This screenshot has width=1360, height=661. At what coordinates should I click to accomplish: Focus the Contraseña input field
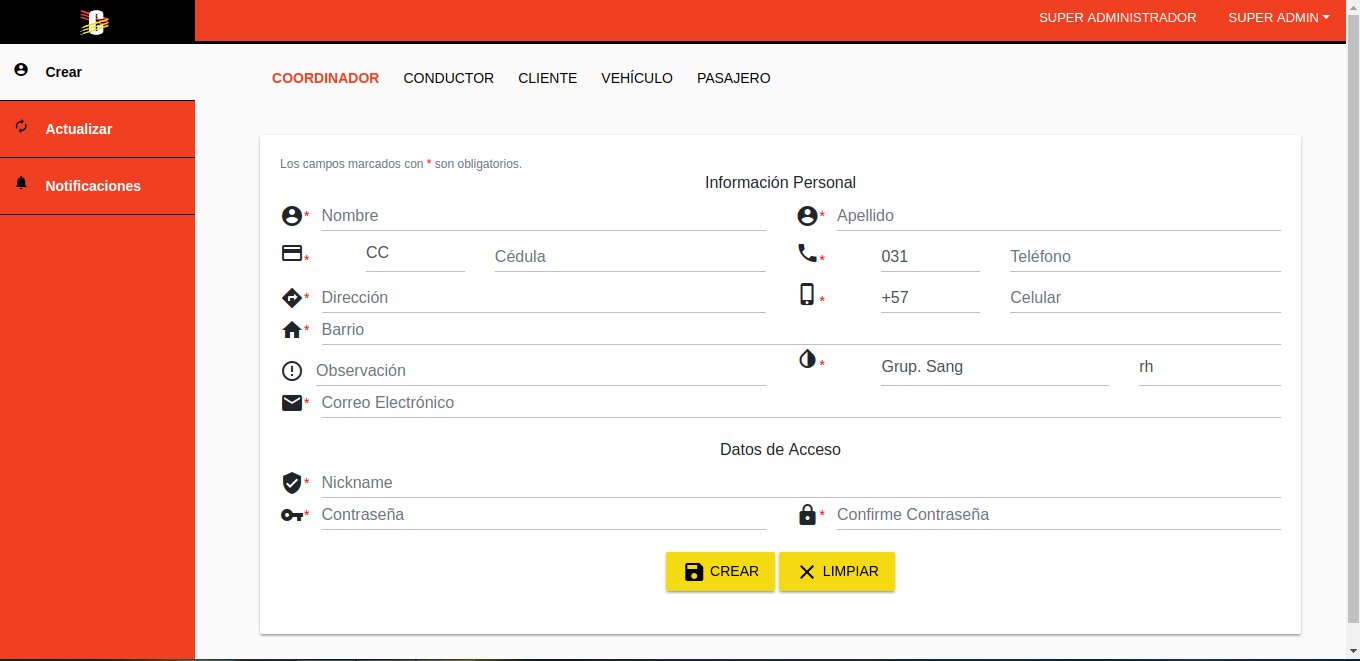click(x=544, y=515)
